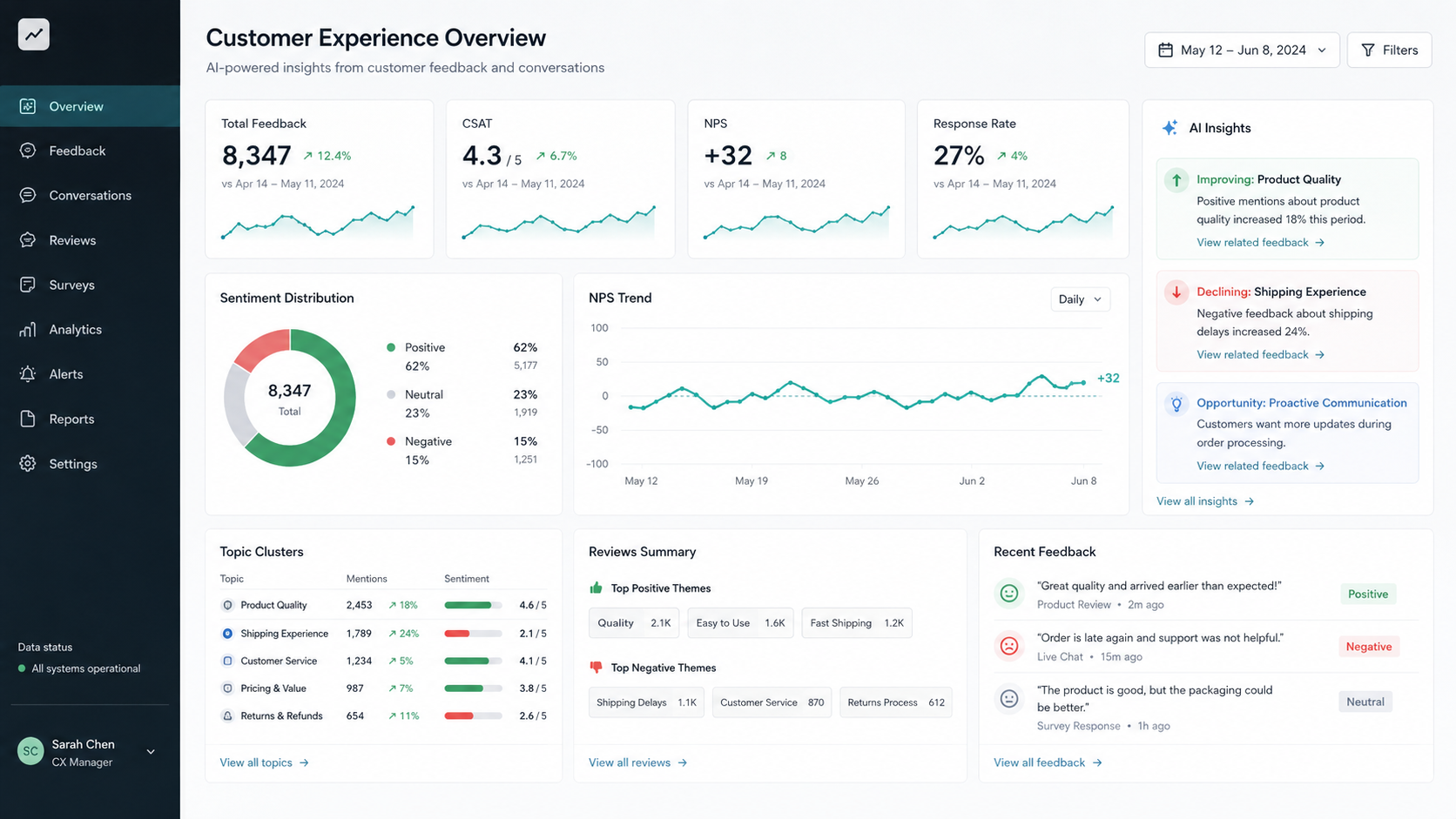
Task: Click the Total Feedback sparkline chart
Action: [318, 223]
